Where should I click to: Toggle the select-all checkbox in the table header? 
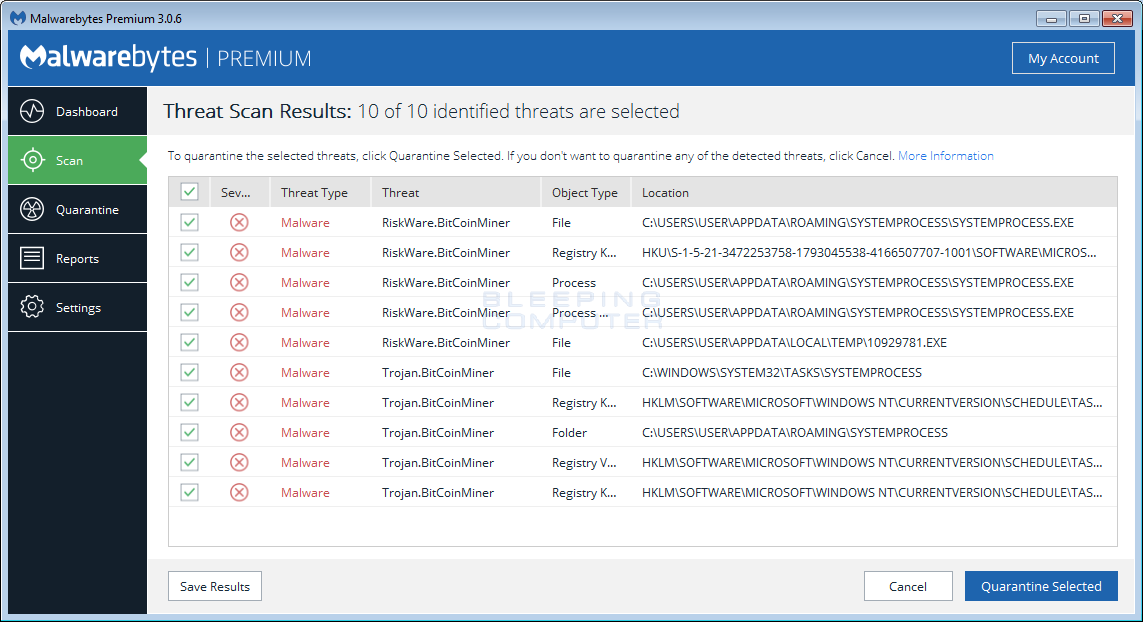tap(189, 191)
